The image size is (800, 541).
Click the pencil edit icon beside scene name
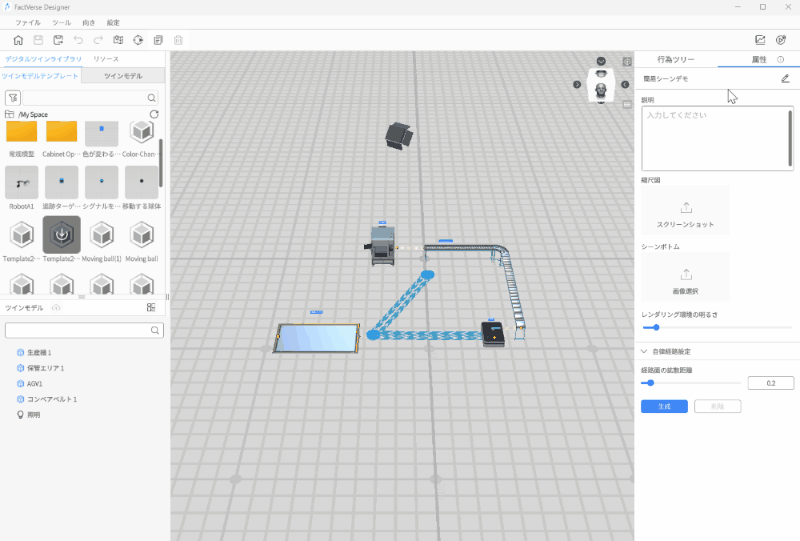pos(785,78)
